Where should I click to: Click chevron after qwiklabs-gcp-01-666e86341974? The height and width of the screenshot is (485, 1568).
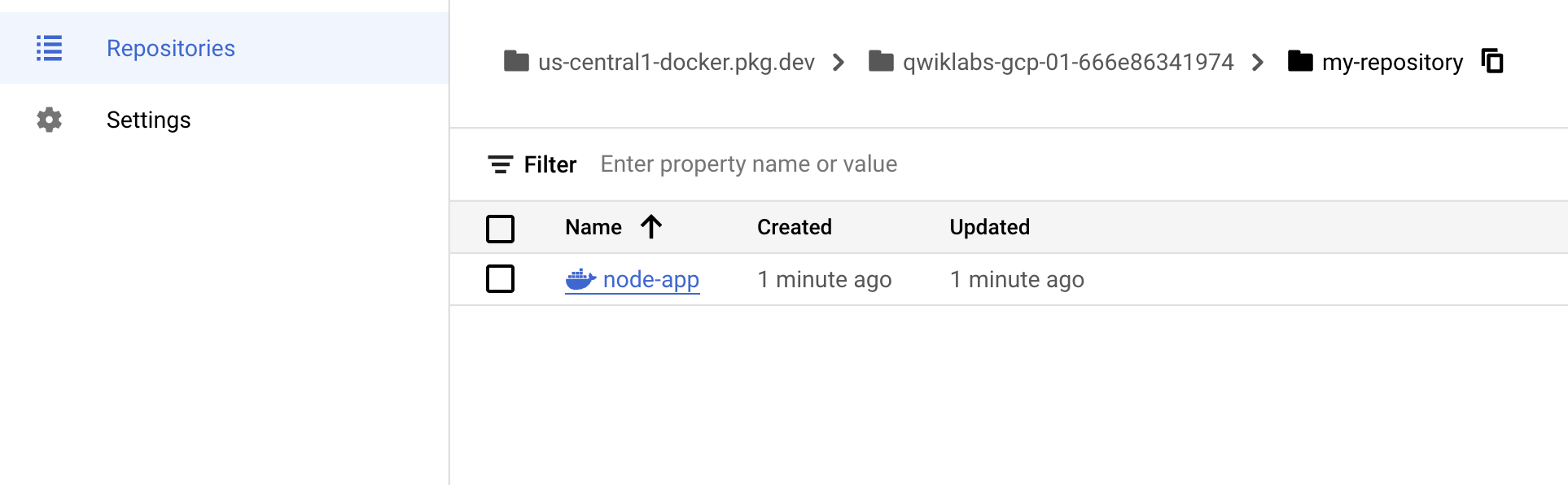pyautogui.click(x=1258, y=62)
